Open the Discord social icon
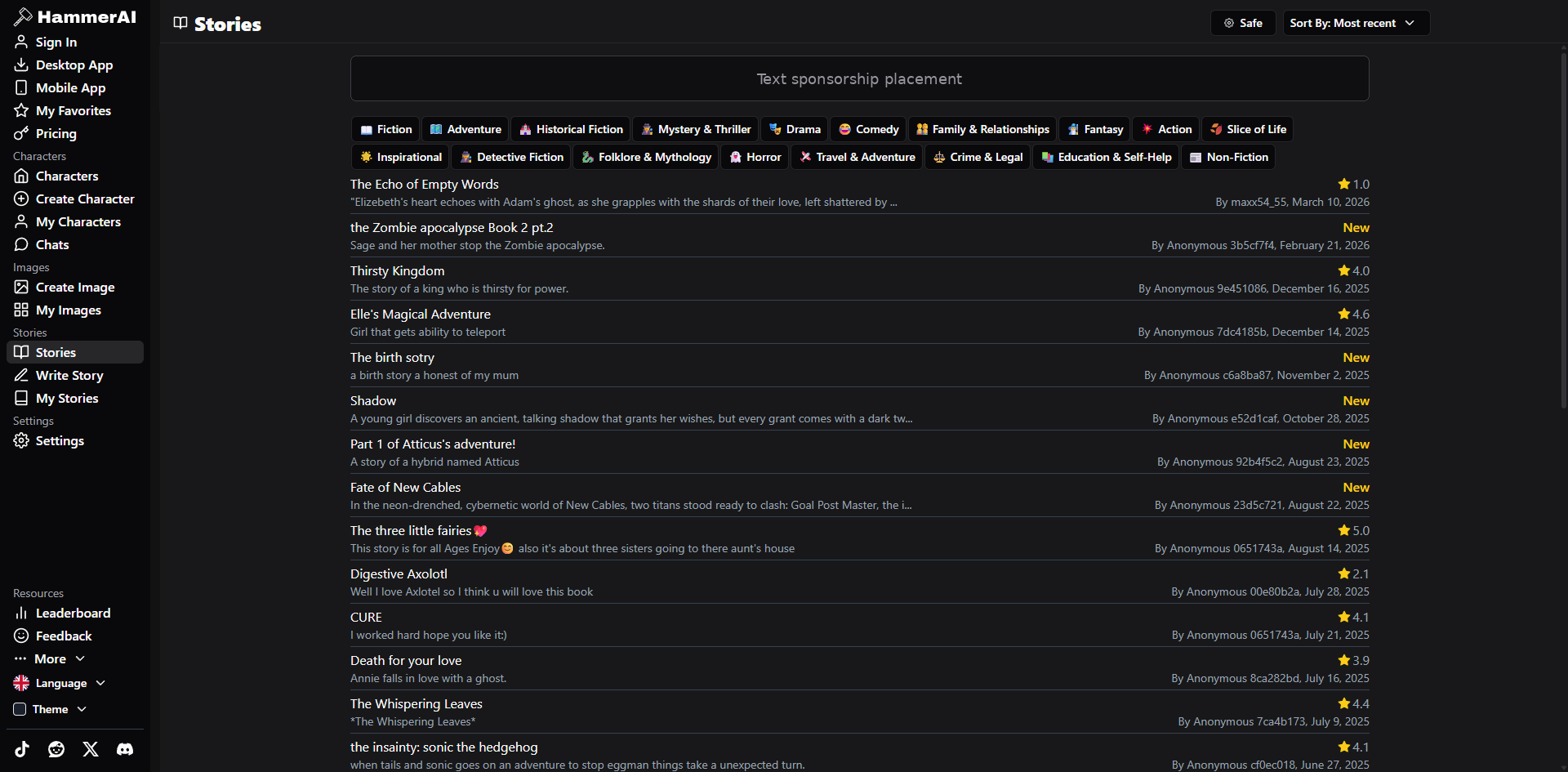This screenshot has height=772, width=1568. (x=125, y=749)
